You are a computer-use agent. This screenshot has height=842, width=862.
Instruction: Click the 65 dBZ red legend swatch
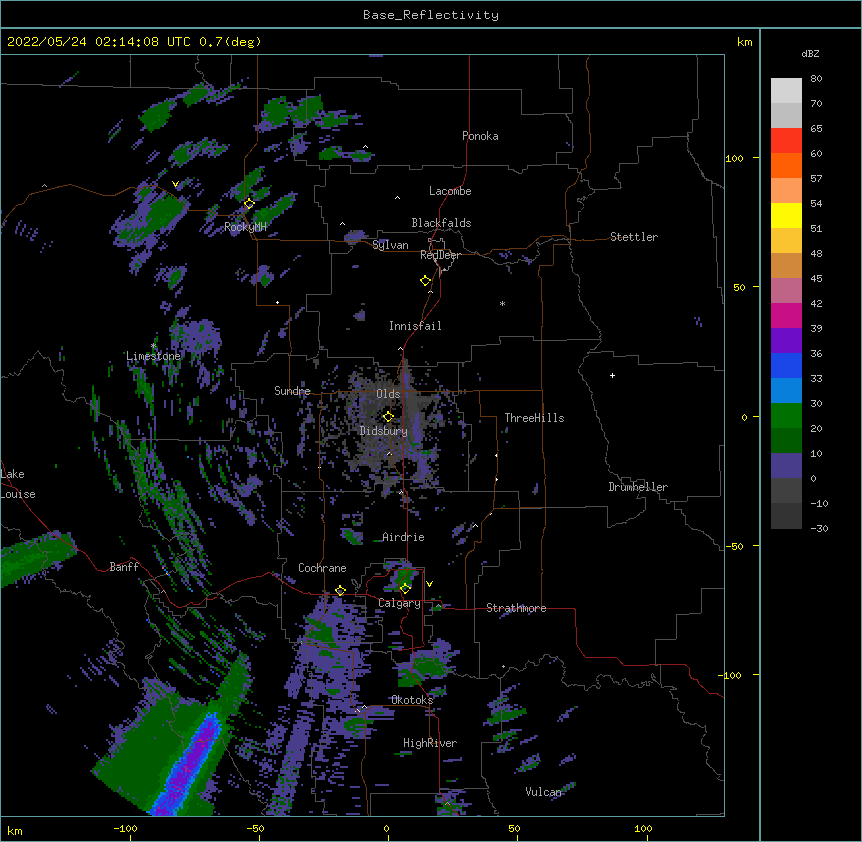[x=786, y=141]
